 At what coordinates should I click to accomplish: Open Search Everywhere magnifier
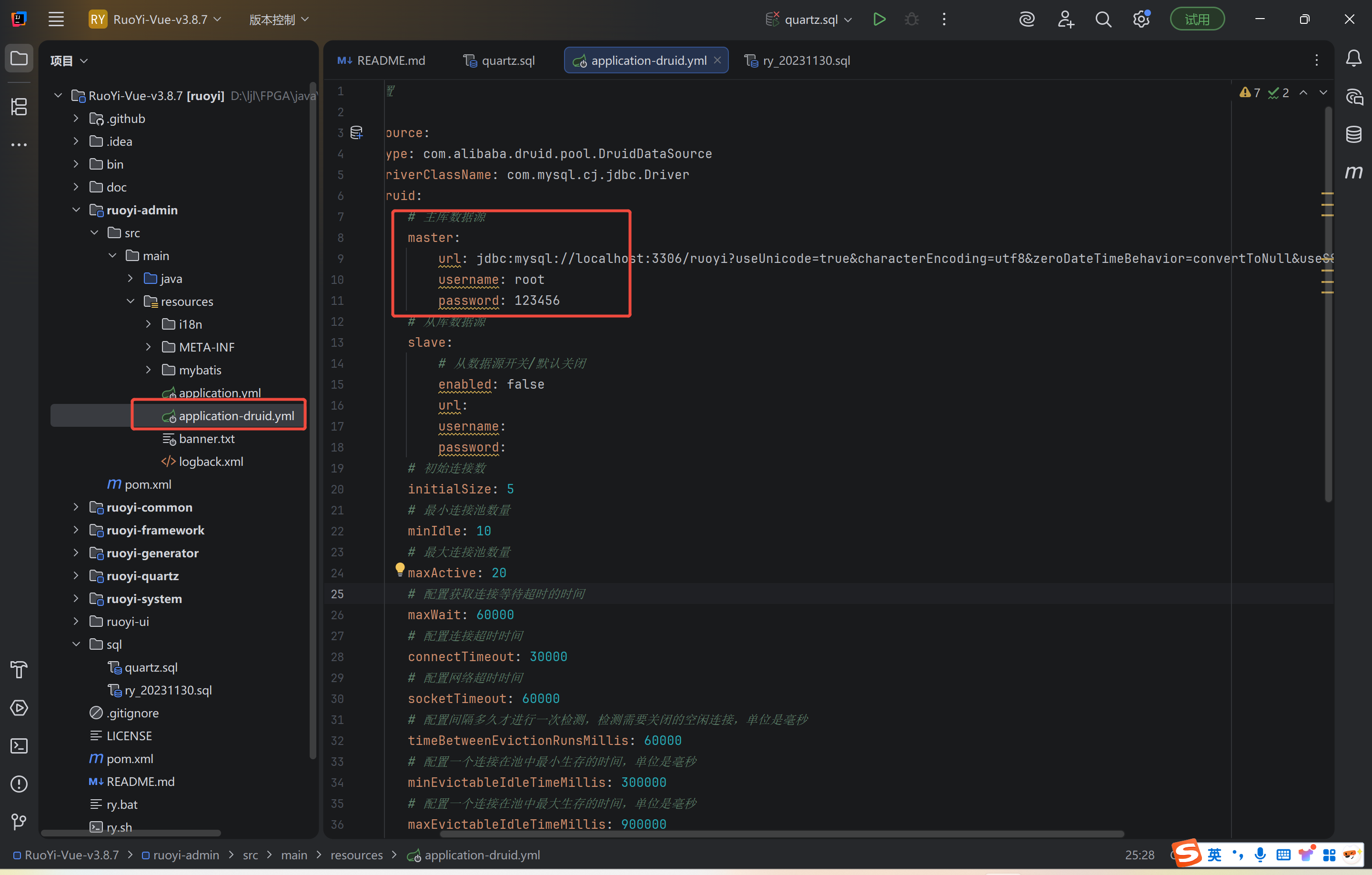coord(1103,20)
